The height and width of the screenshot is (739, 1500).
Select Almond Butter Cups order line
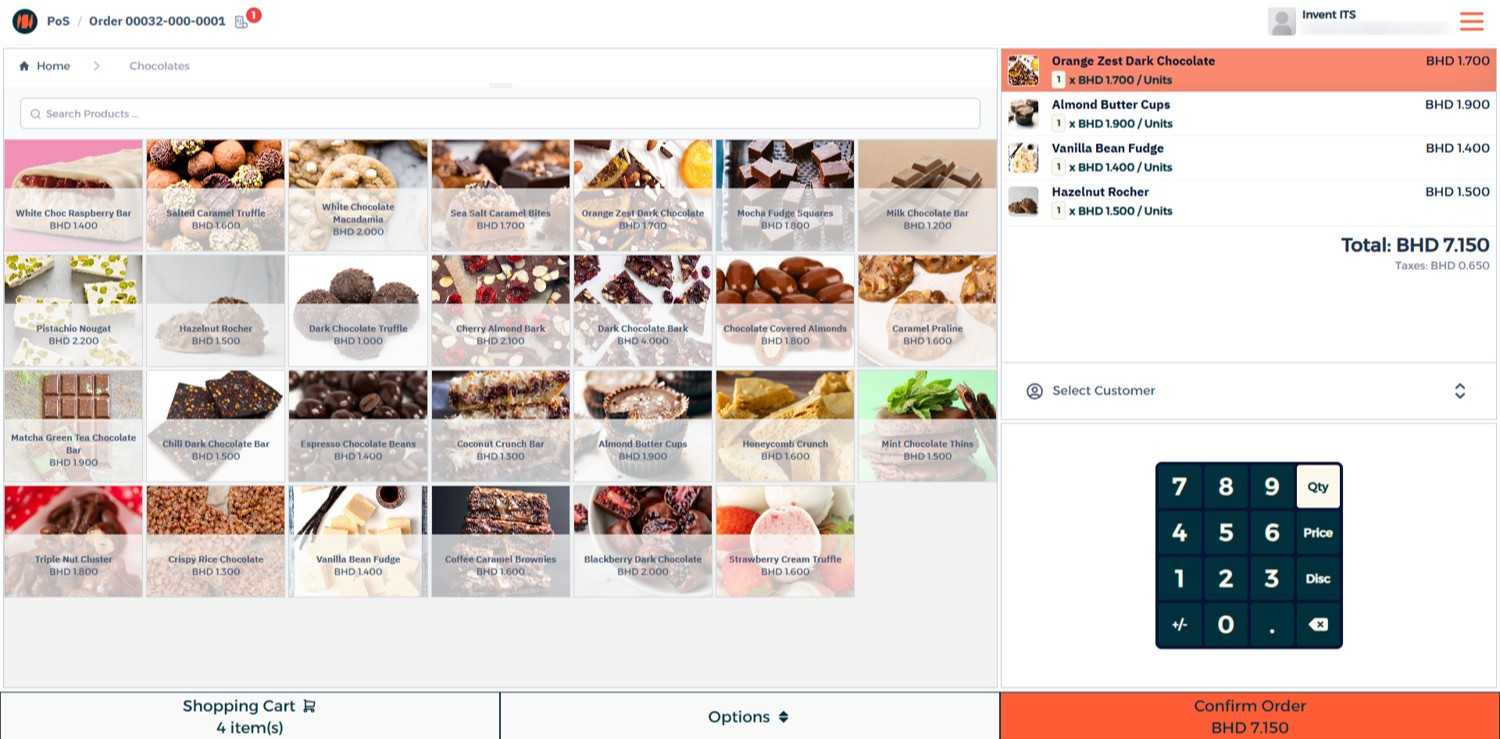pos(1249,114)
